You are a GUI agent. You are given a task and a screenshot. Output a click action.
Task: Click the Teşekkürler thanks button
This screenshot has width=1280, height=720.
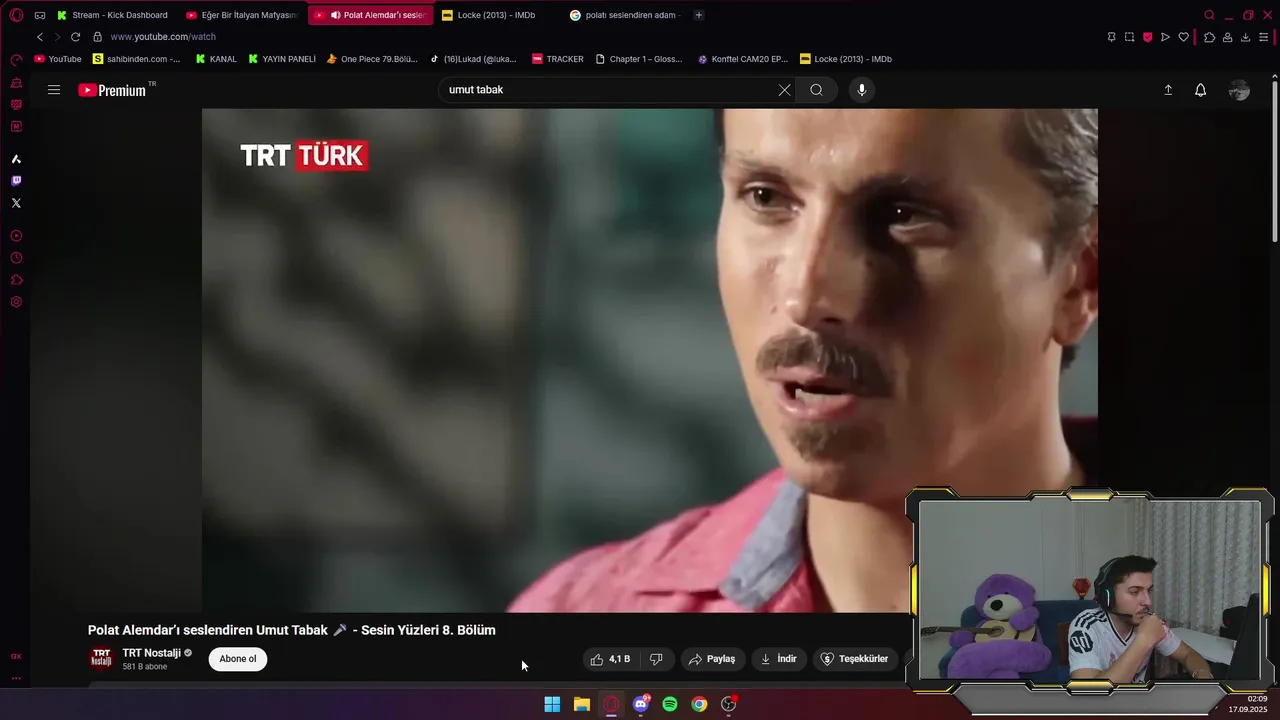(x=855, y=659)
